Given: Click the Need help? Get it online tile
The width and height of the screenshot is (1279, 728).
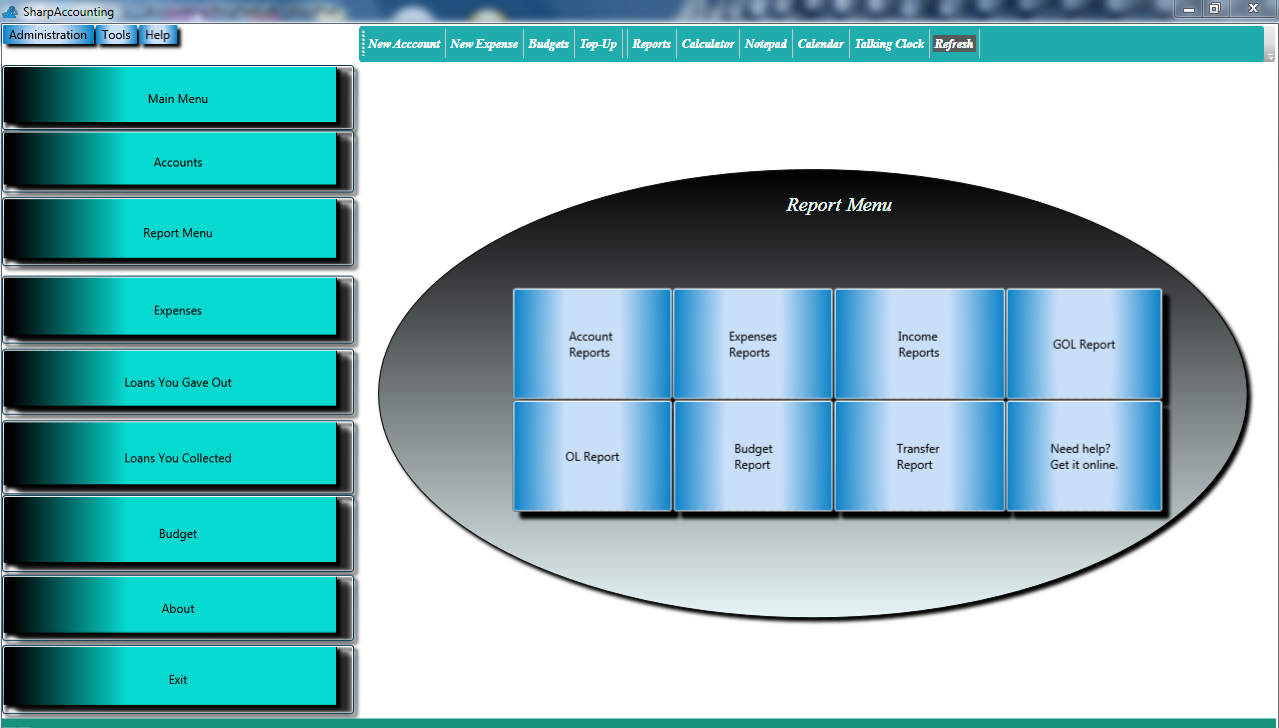Looking at the screenshot, I should 1084,456.
